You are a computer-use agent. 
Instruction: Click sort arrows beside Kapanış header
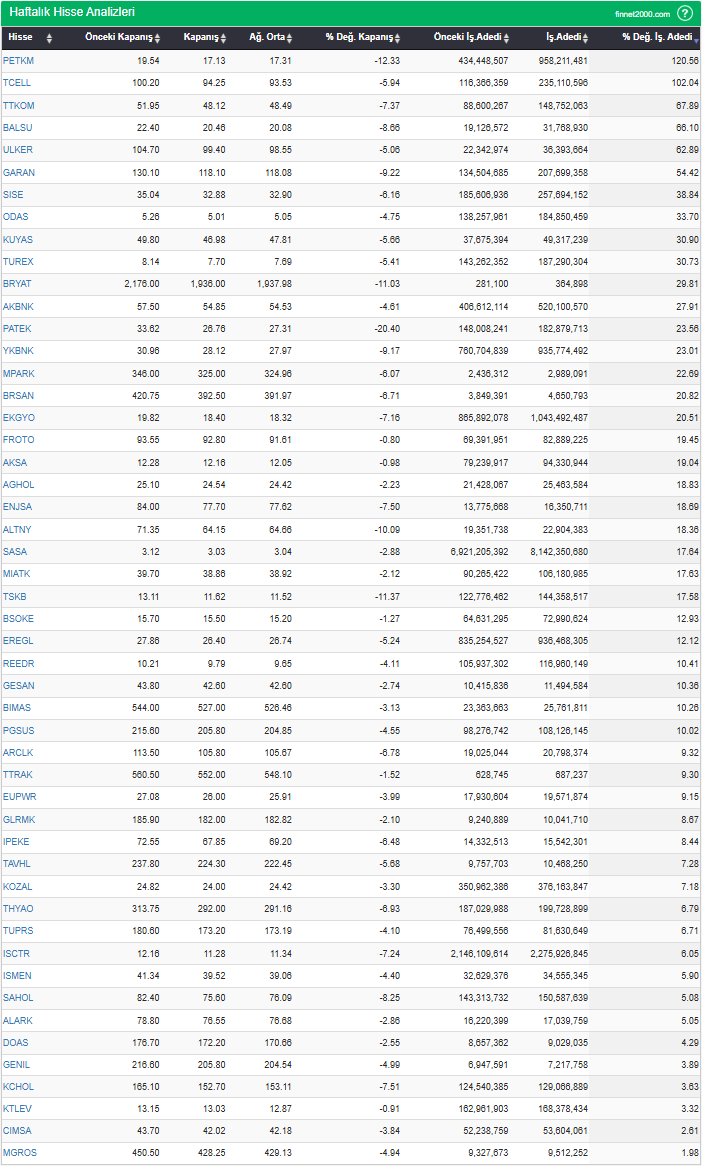(225, 38)
